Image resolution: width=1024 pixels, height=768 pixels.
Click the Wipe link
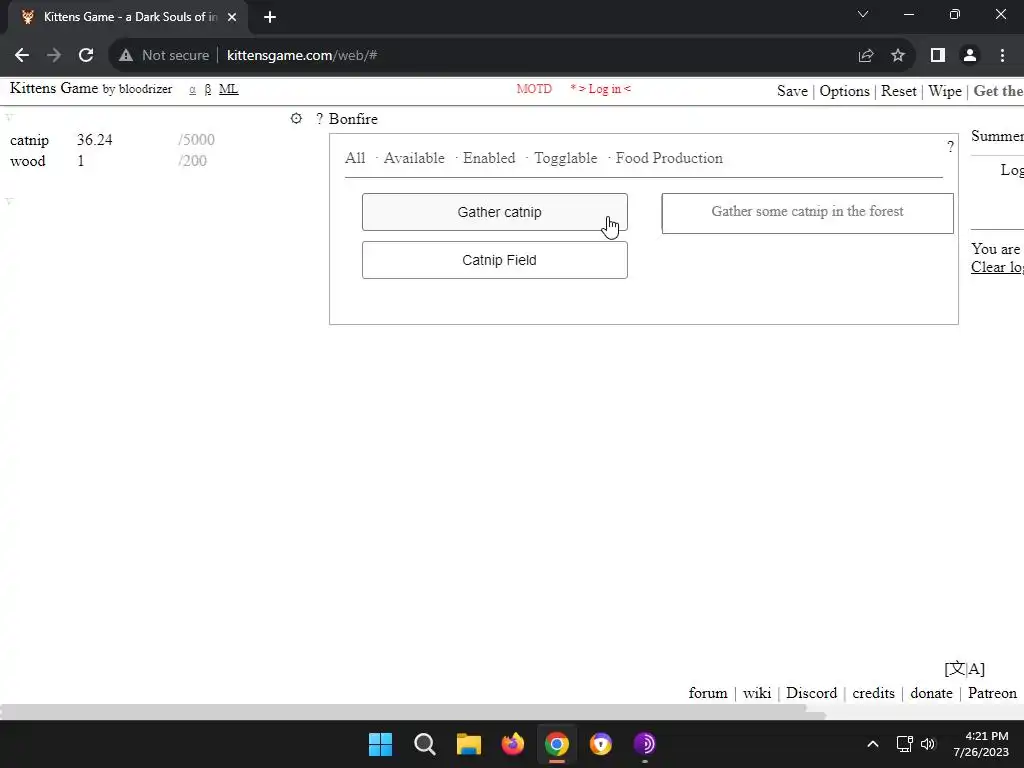(945, 91)
